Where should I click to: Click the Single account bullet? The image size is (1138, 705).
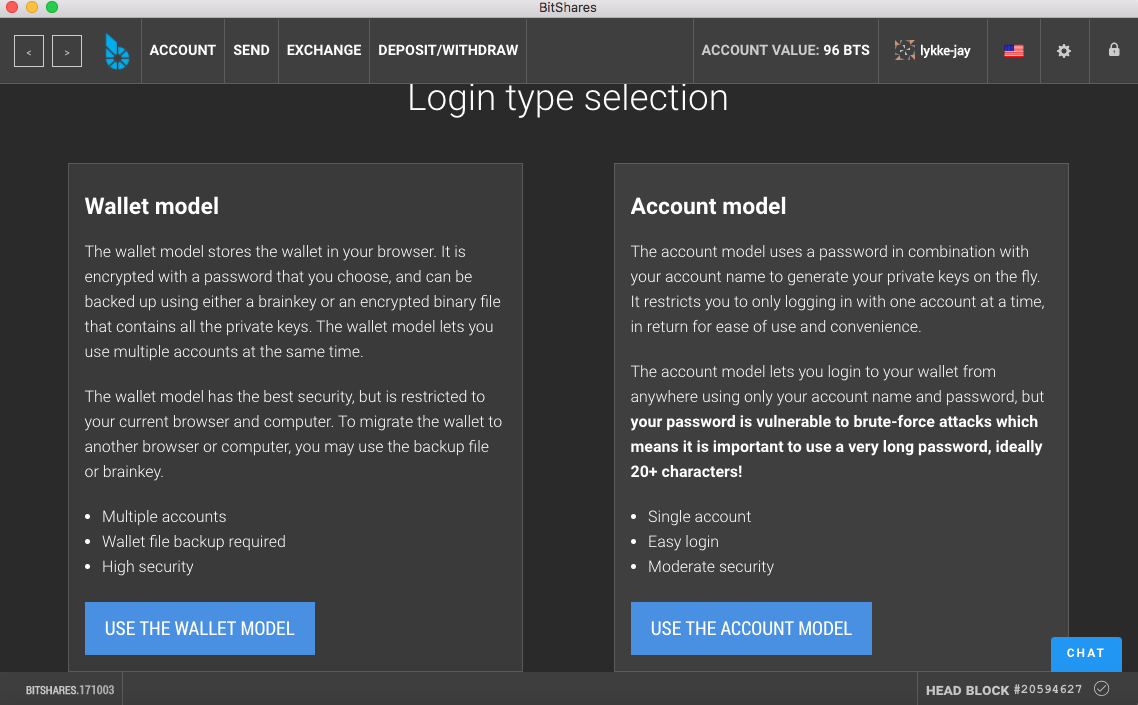(x=699, y=516)
